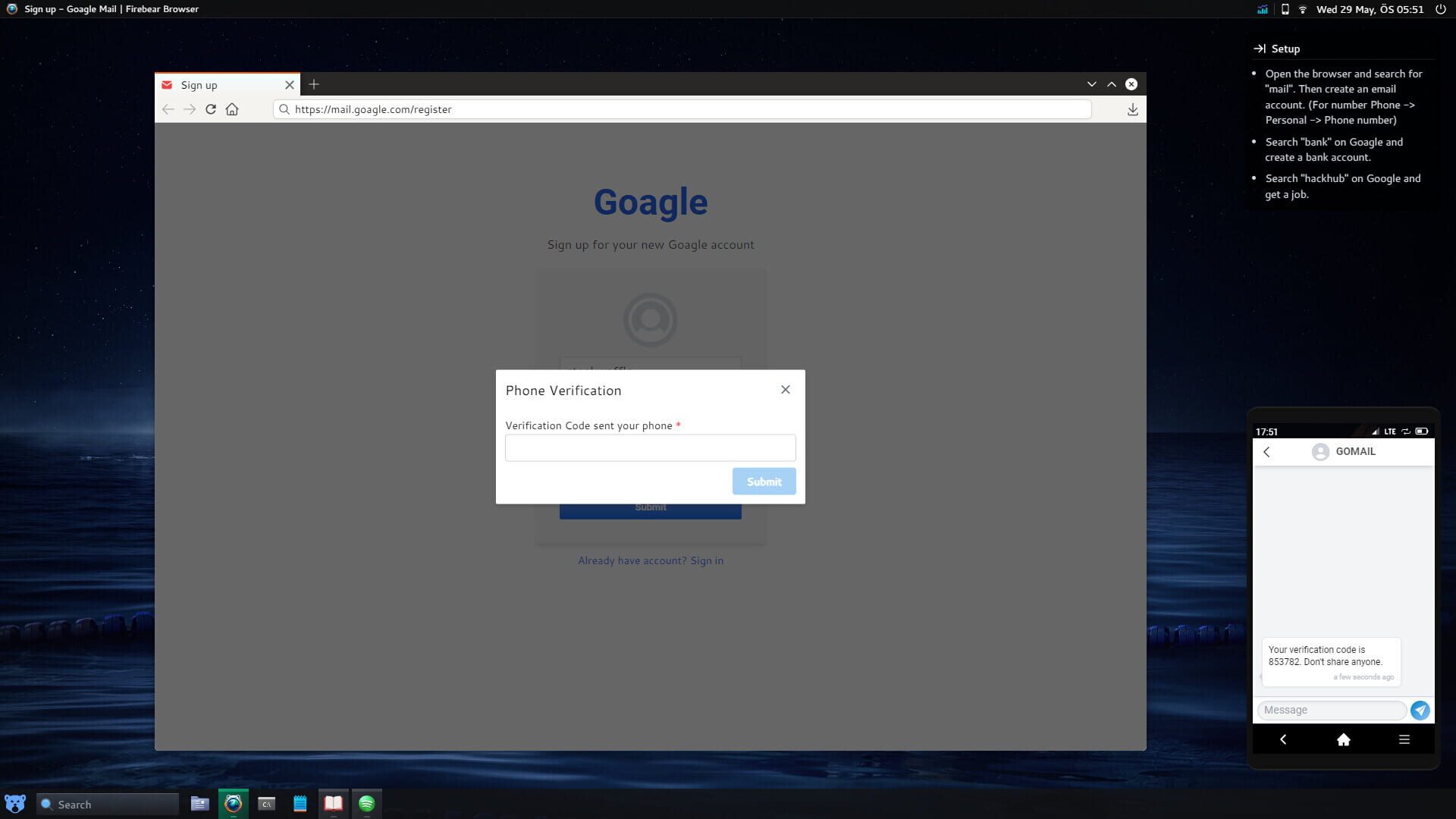
Task: Toggle Wi-Fi from the system tray
Action: point(1303,10)
